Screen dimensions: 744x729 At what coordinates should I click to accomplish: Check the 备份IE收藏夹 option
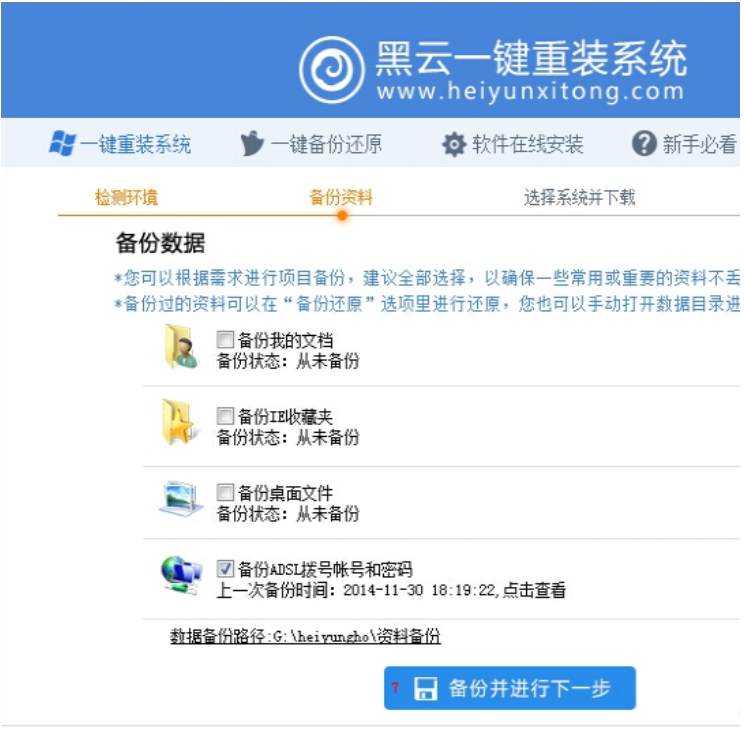225,416
